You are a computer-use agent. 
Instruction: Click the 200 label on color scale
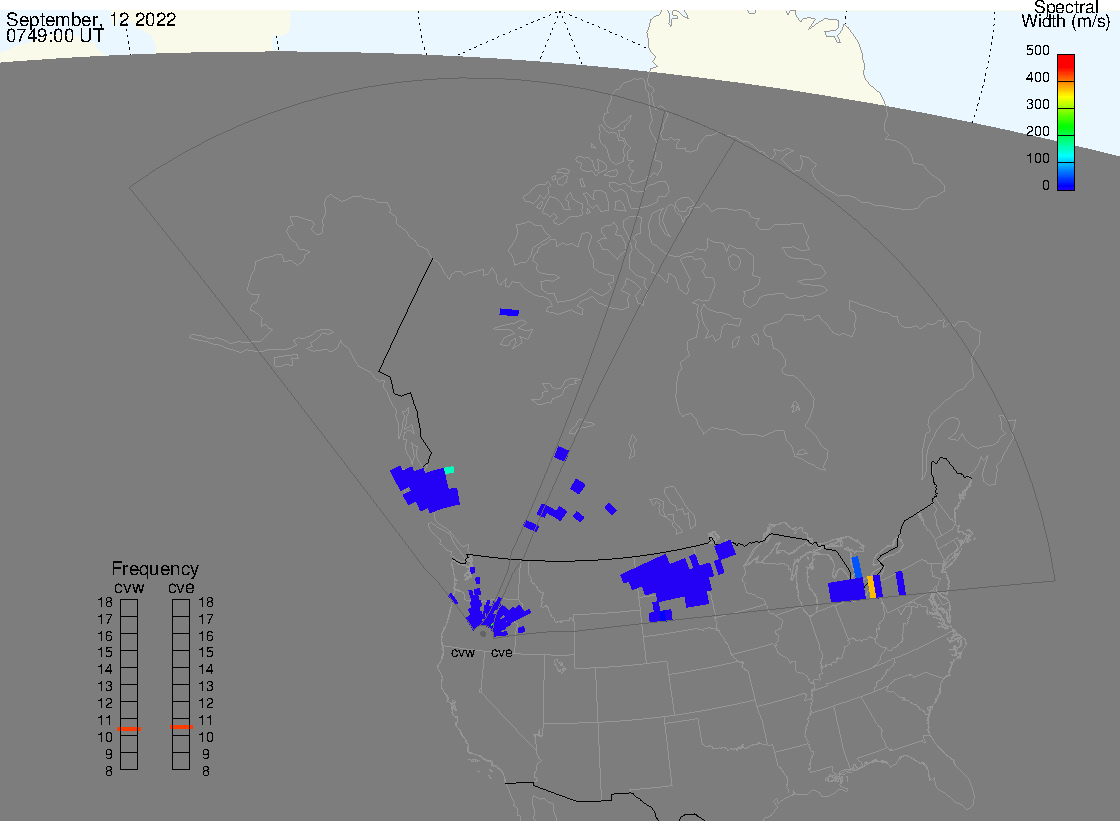[x=1037, y=132]
